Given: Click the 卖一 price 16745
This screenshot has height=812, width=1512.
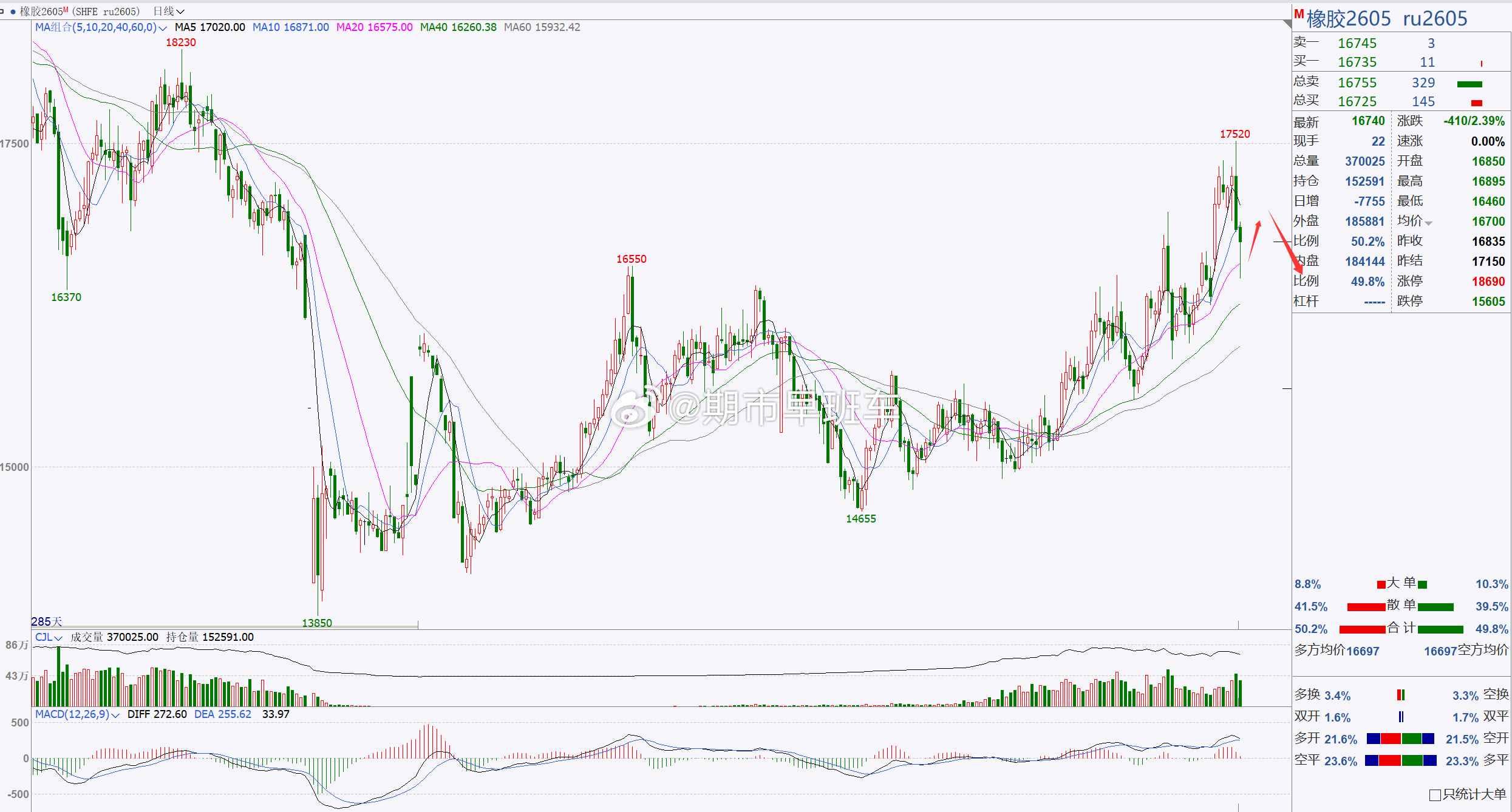Looking at the screenshot, I should [x=1357, y=43].
